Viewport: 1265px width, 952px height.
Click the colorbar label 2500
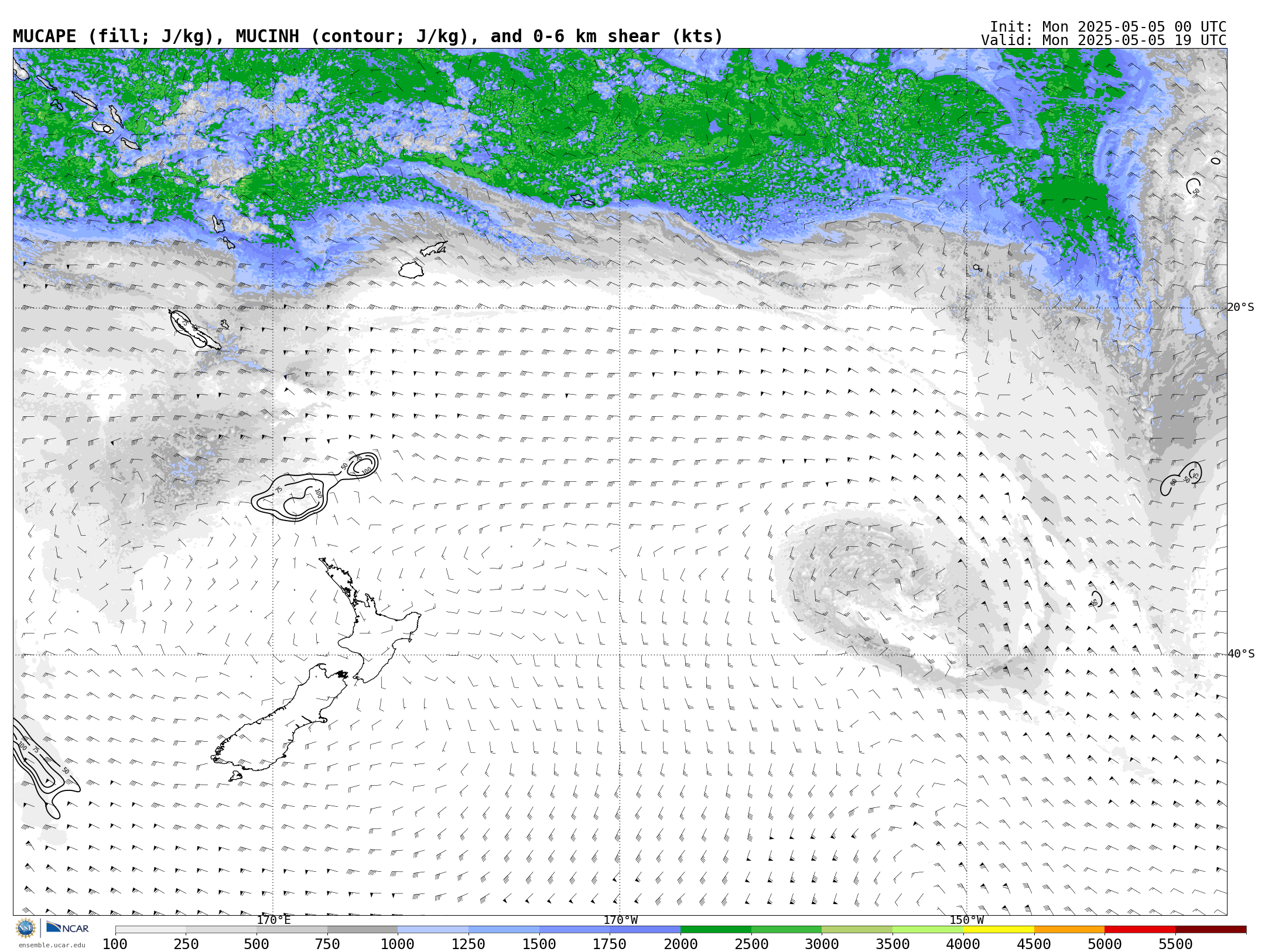(x=751, y=944)
